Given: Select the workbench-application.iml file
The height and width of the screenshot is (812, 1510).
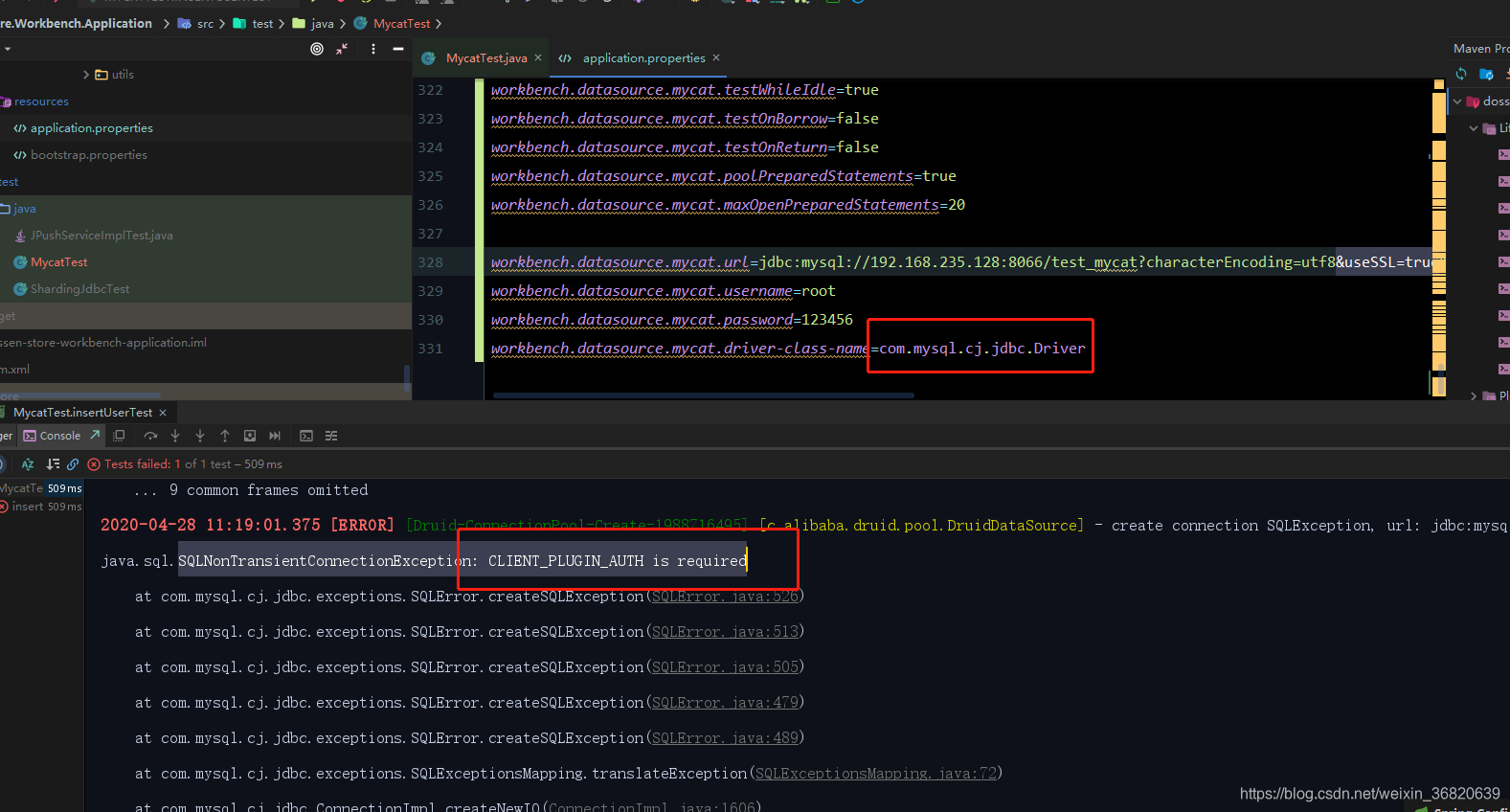Looking at the screenshot, I should pos(103,343).
